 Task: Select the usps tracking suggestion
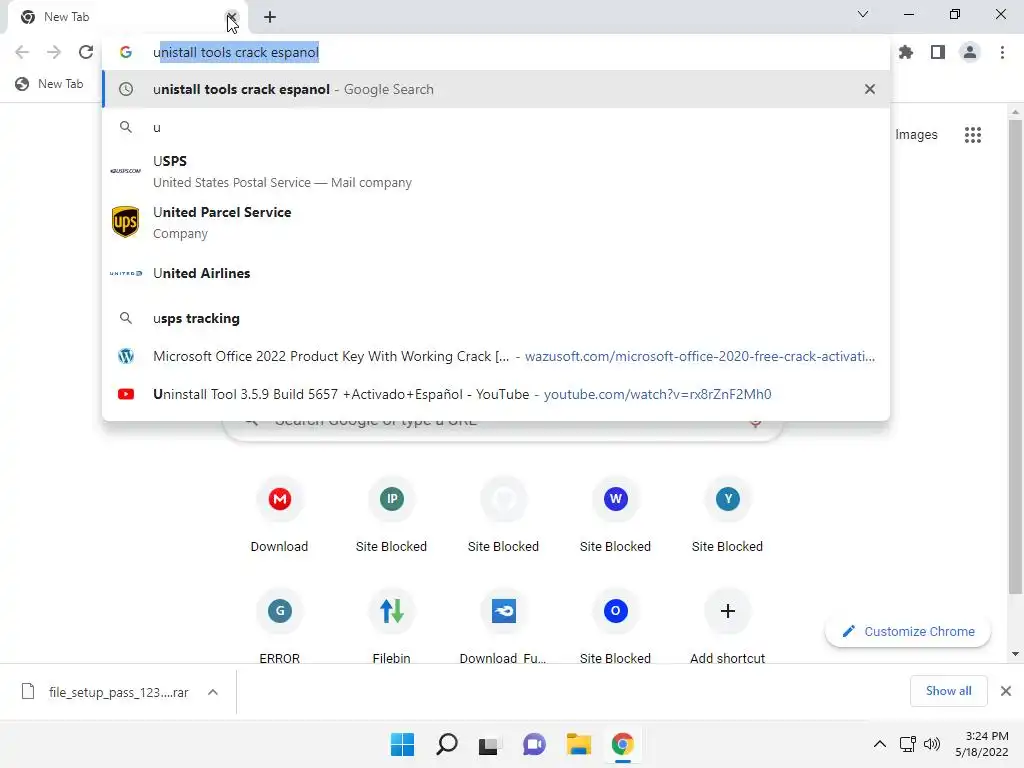tap(496, 318)
